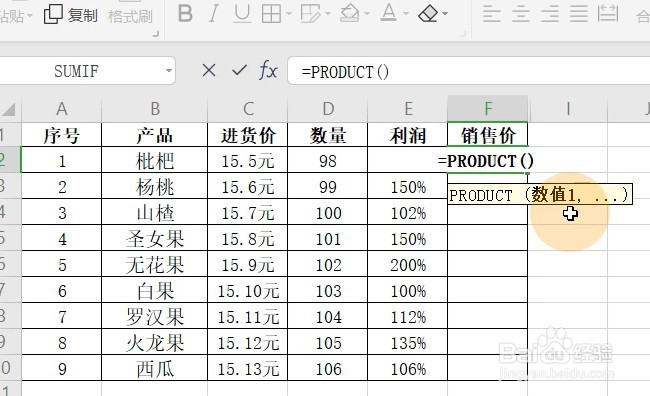Select column D header
The width and height of the screenshot is (650, 396).
click(328, 109)
